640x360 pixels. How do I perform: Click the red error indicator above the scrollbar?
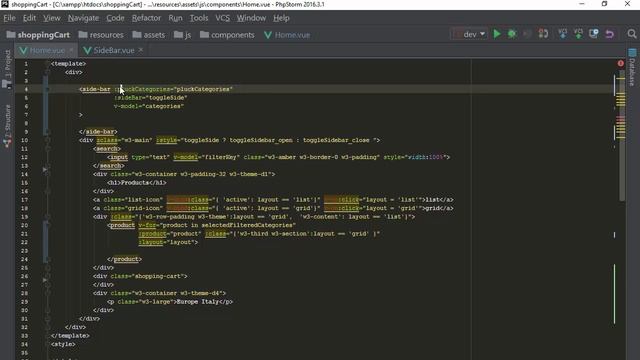click(620, 64)
